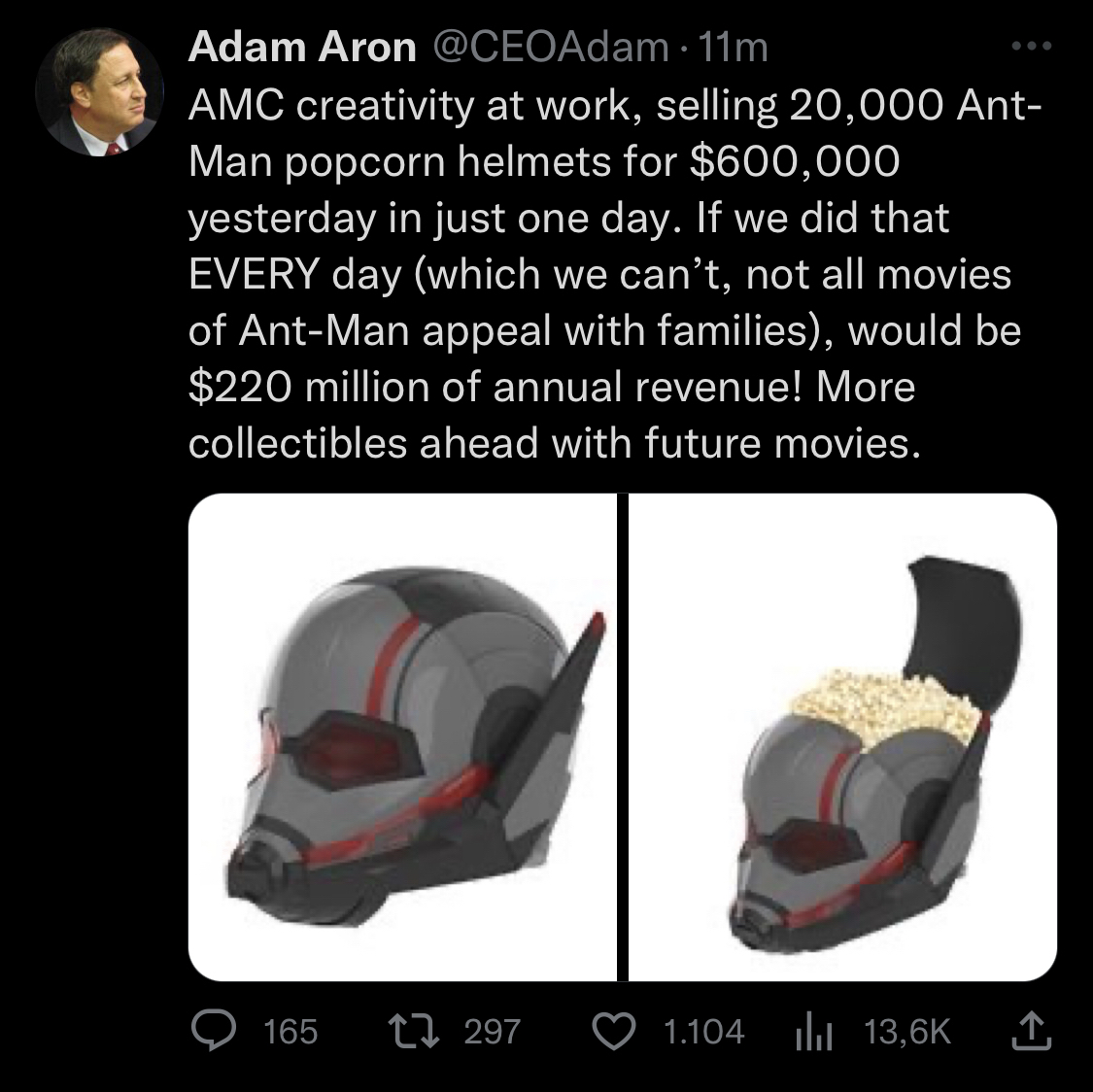Click the Adam Aron display name
The image size is (1093, 1092).
[x=302, y=48]
